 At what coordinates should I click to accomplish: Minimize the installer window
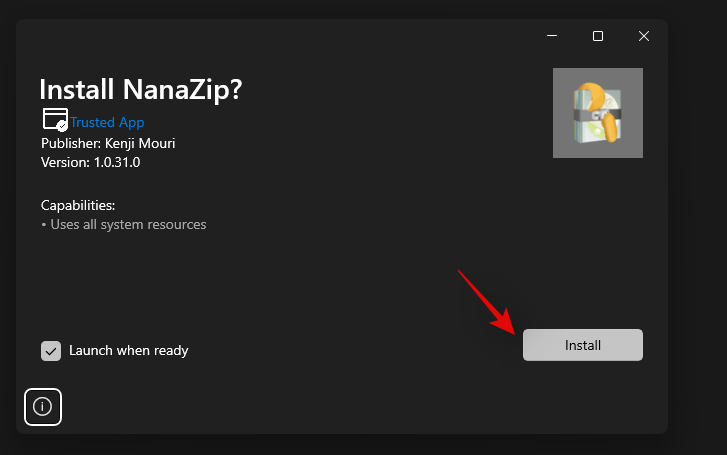point(552,36)
